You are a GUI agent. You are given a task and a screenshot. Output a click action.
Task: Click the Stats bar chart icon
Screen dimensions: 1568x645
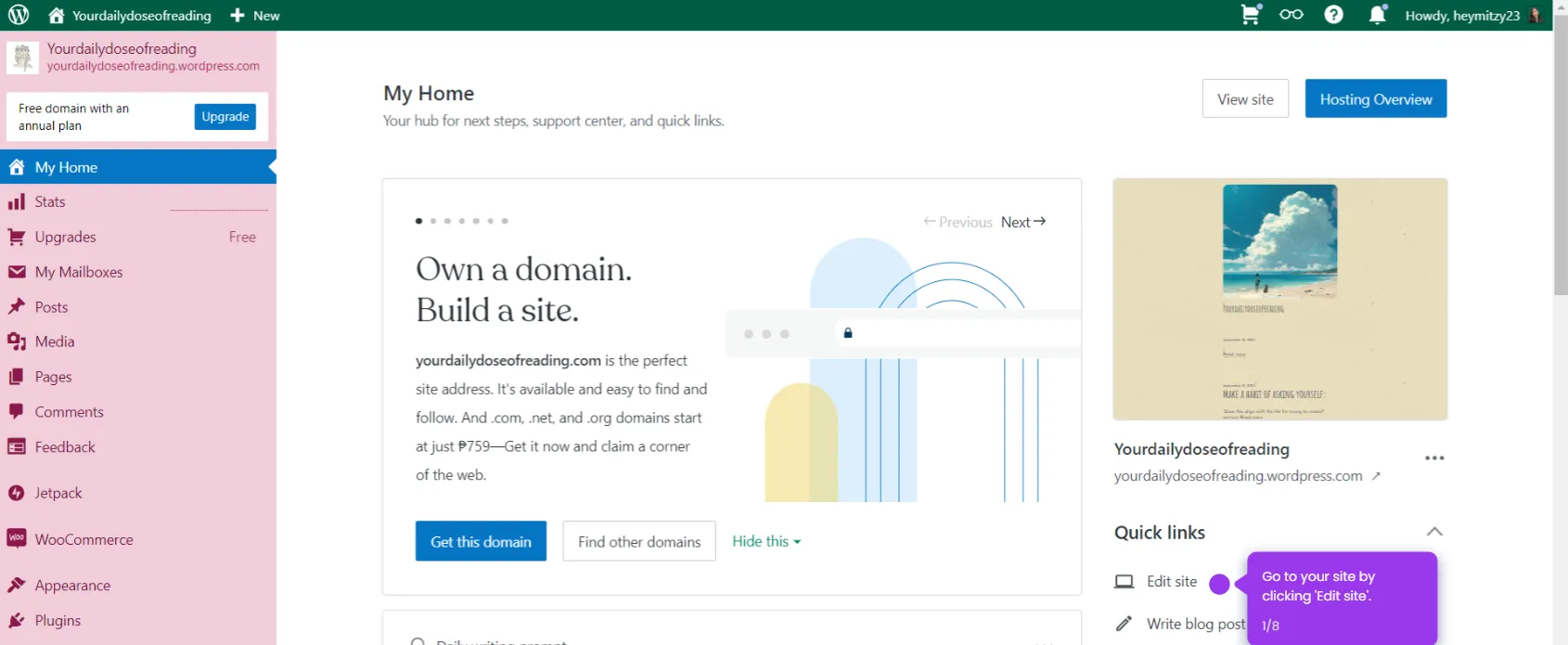tap(17, 201)
